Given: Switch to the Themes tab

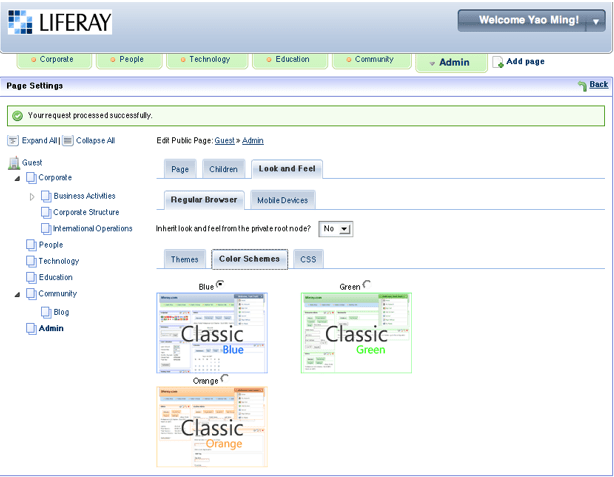Looking at the screenshot, I should (x=184, y=259).
